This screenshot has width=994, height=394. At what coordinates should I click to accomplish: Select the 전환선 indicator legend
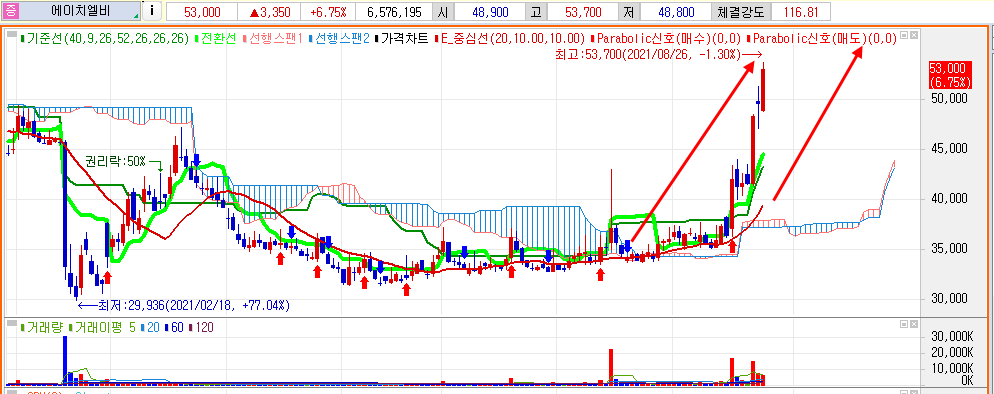(217, 39)
